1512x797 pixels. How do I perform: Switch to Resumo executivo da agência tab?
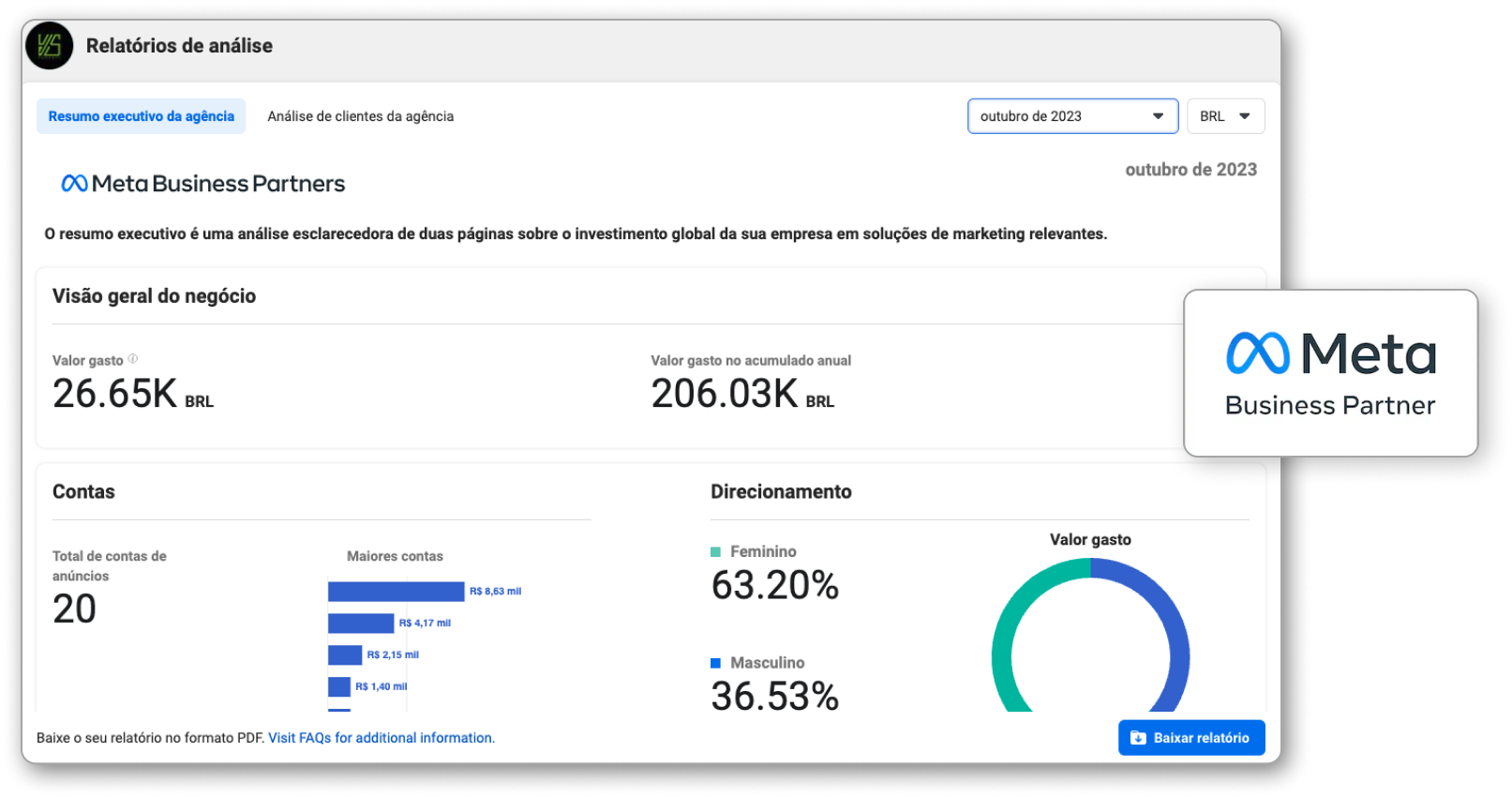click(x=142, y=116)
